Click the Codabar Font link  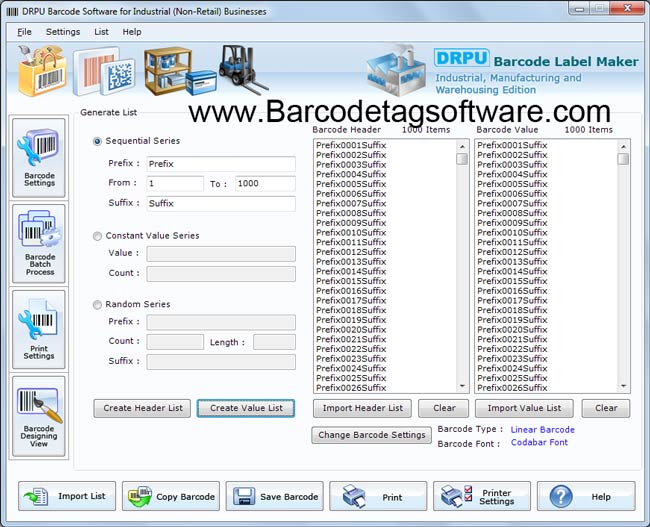tap(539, 442)
